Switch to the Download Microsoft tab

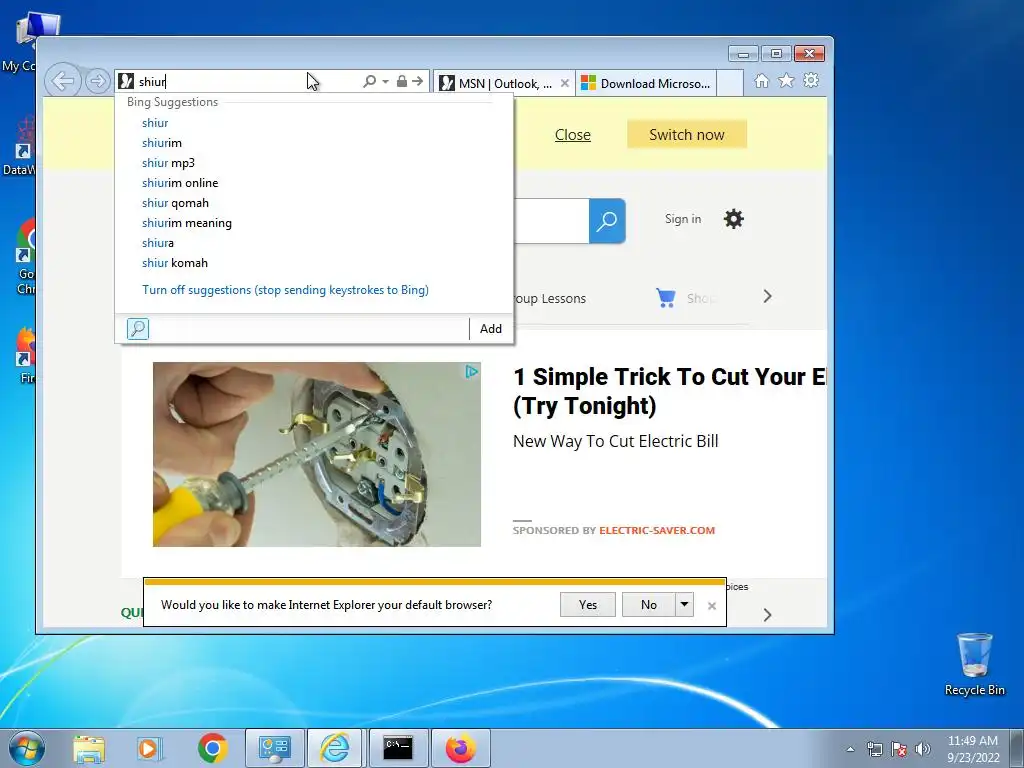646,84
